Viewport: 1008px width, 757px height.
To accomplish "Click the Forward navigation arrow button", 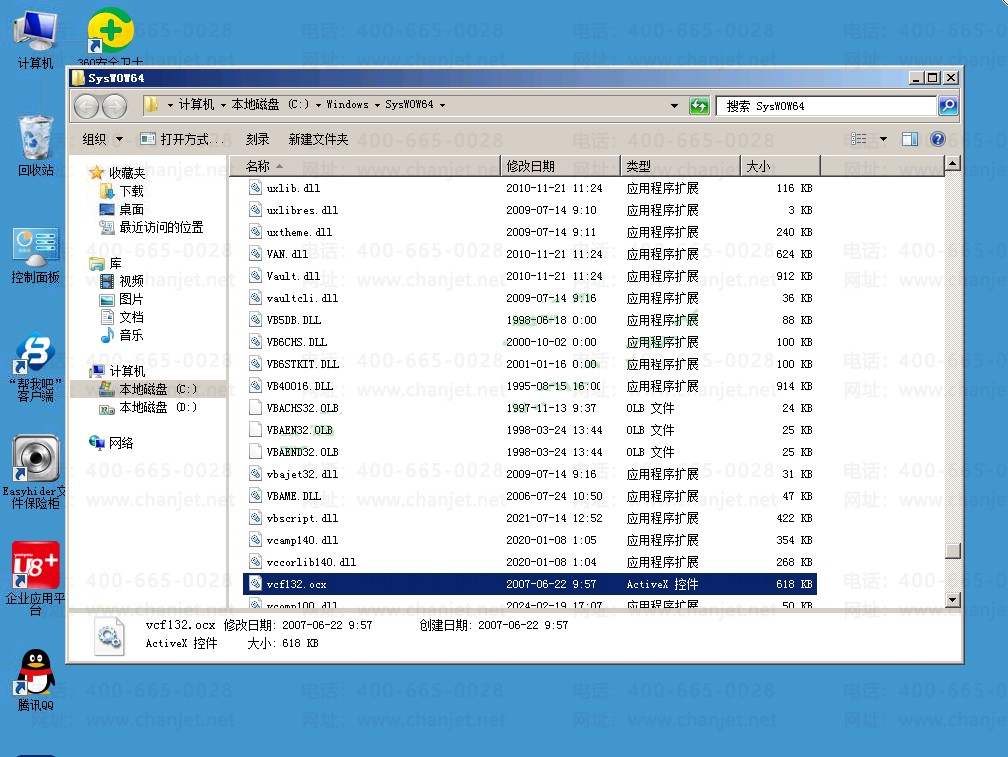I will coord(114,106).
